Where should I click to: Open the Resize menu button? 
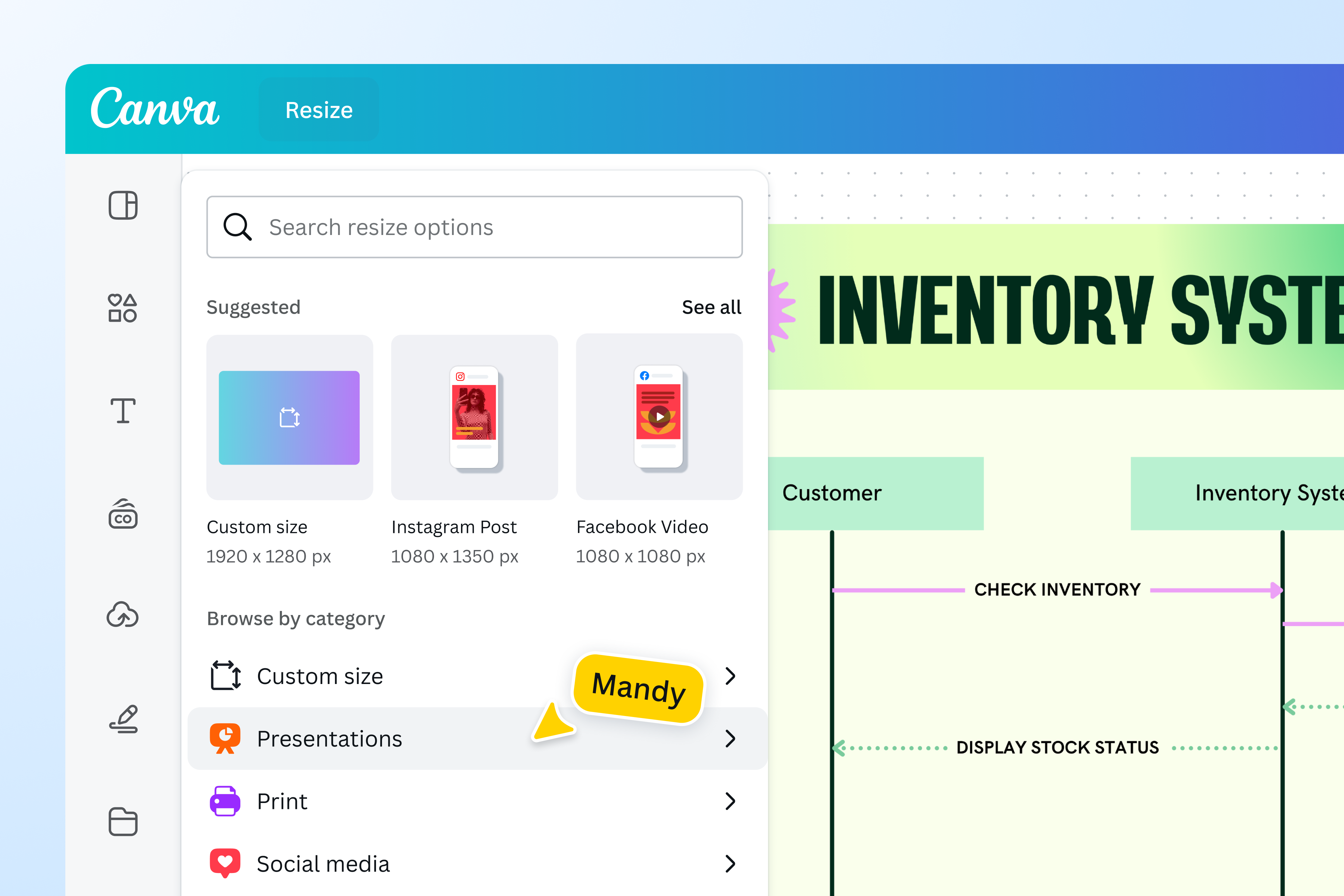click(x=319, y=110)
